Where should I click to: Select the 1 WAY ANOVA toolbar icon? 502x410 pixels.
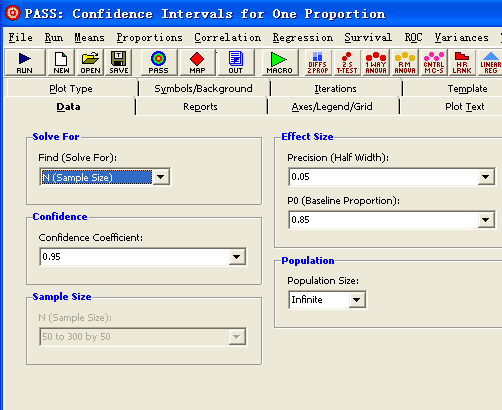pyautogui.click(x=376, y=62)
